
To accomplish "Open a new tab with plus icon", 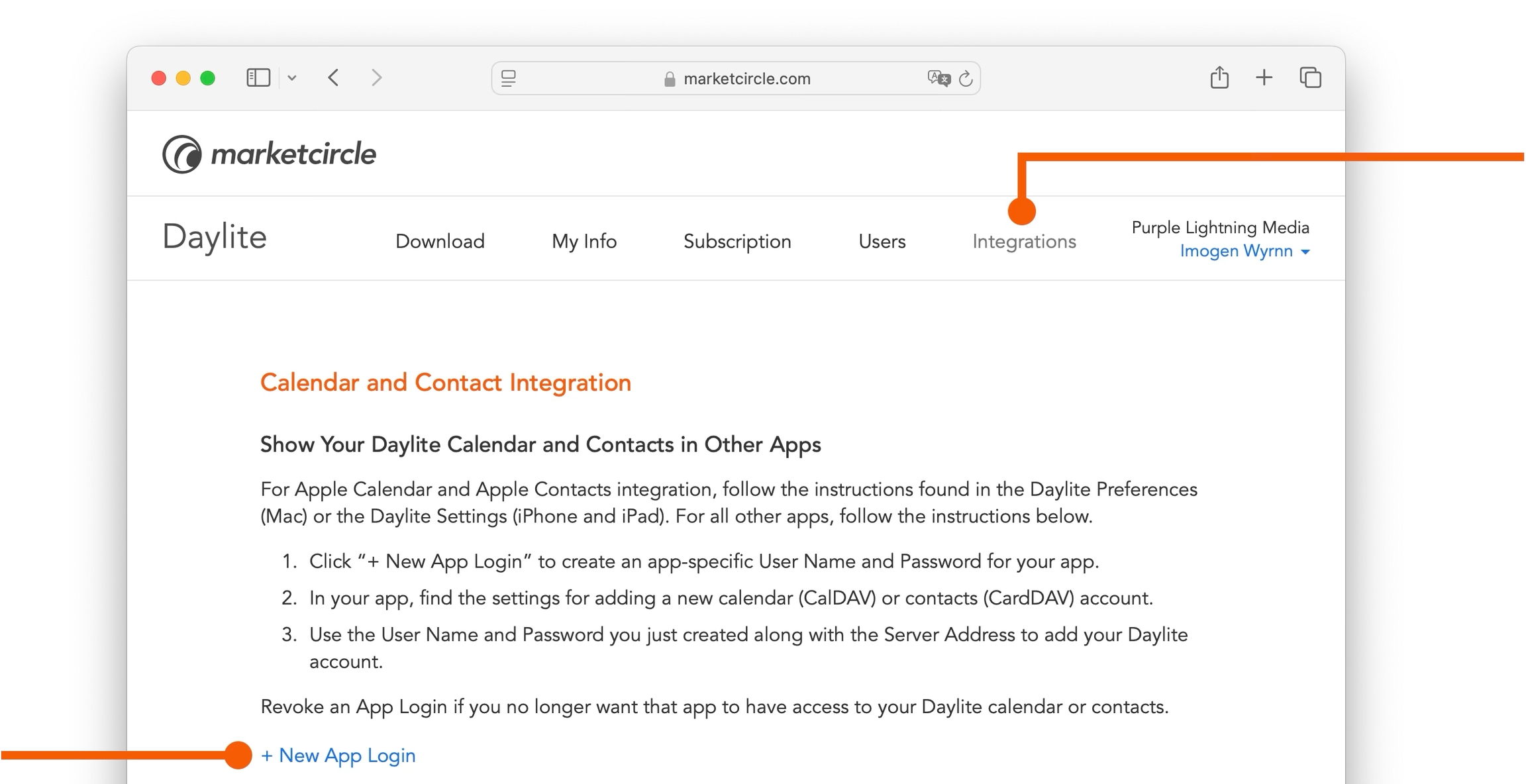I will [x=1264, y=77].
